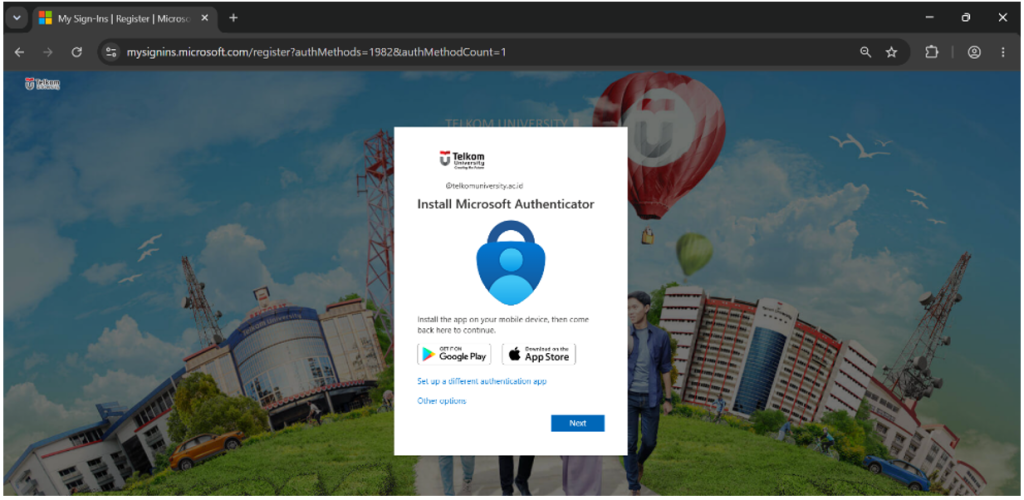This screenshot has width=1024, height=500.
Task: Open Chrome's three-dot menu
Action: point(1003,52)
